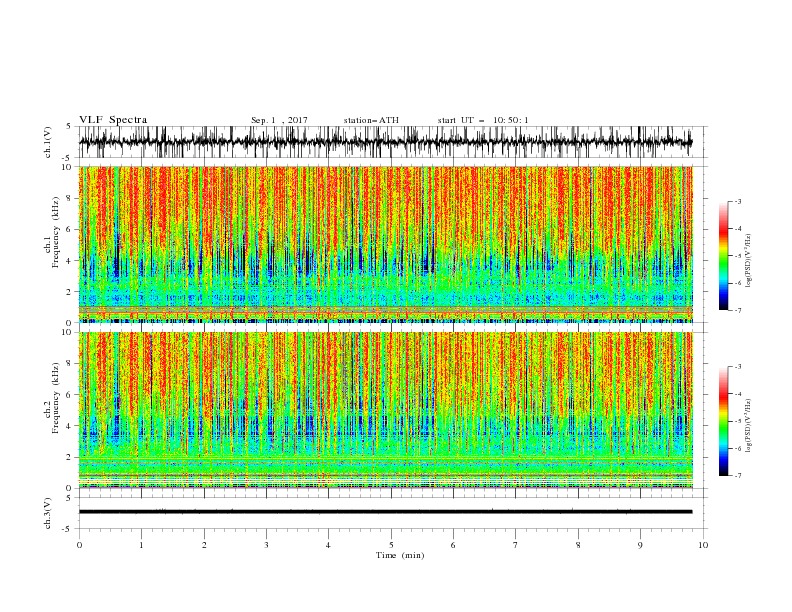Viewport: 792px width, 612px height.
Task: Click time axis tick label '3'
Action: pos(266,545)
